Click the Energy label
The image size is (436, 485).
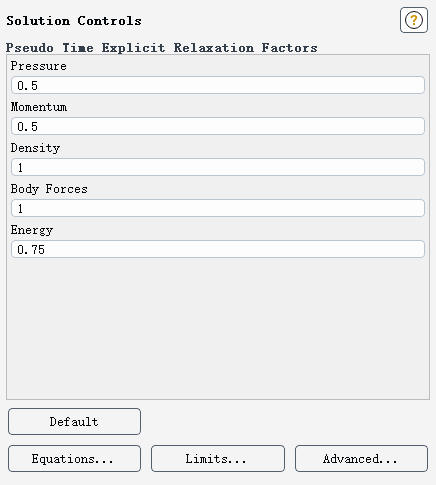[32, 230]
